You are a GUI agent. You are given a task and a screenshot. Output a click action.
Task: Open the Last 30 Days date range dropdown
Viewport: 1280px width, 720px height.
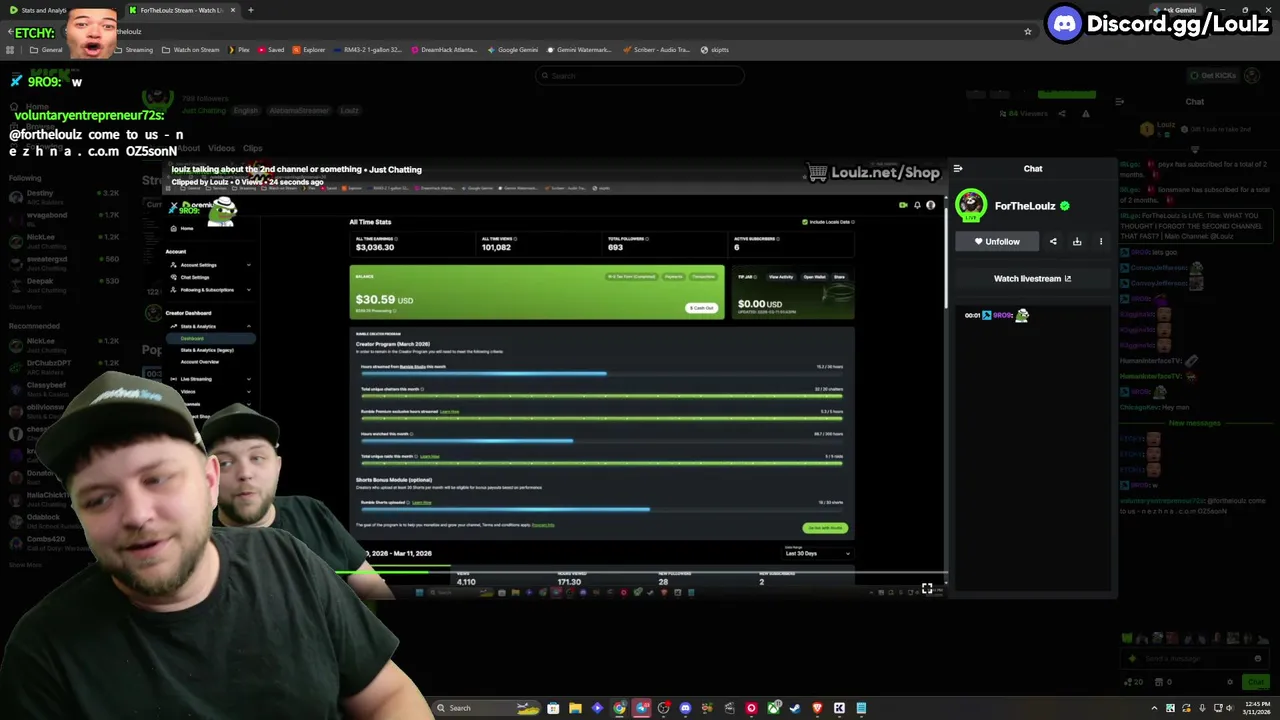point(818,553)
